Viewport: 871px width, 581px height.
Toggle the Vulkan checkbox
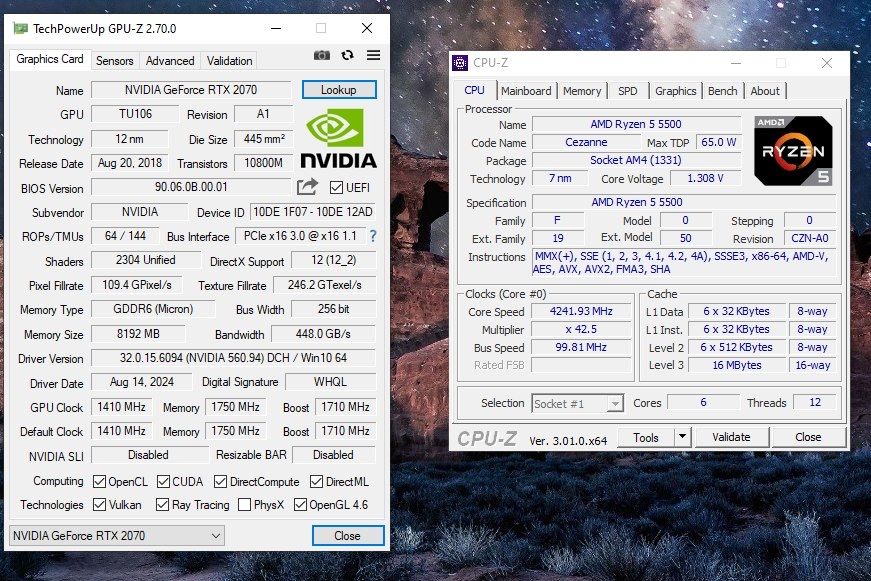click(x=99, y=504)
